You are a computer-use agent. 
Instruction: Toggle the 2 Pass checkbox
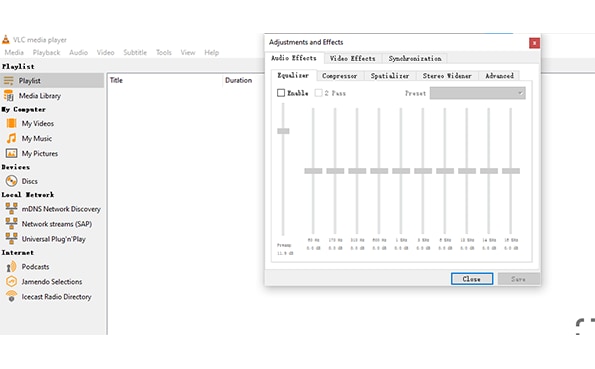coord(318,93)
